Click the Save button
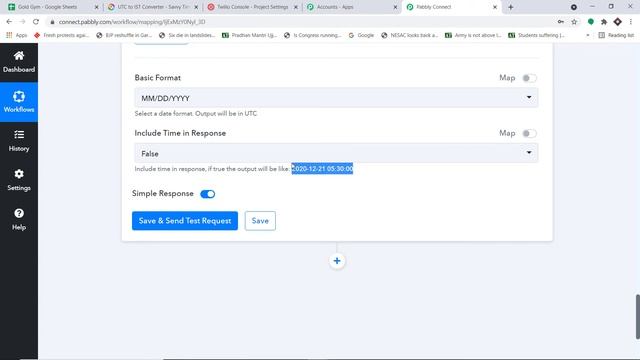640x360 pixels. 260,221
